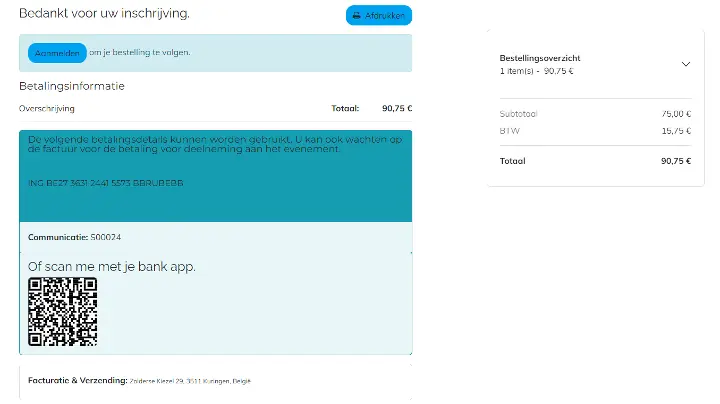Click the IBAN line starting with ING BE27

[x=105, y=183]
